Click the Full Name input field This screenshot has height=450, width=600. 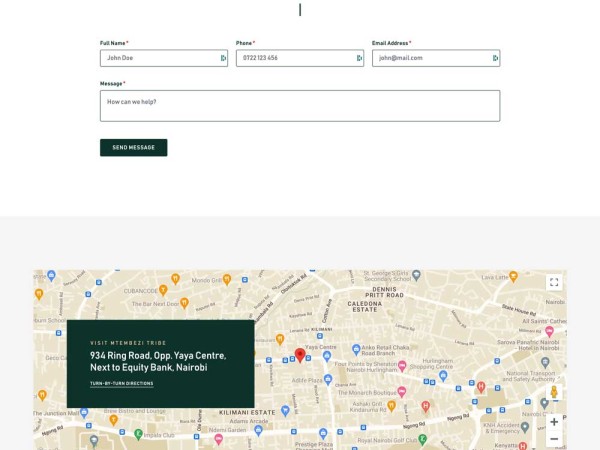click(164, 58)
